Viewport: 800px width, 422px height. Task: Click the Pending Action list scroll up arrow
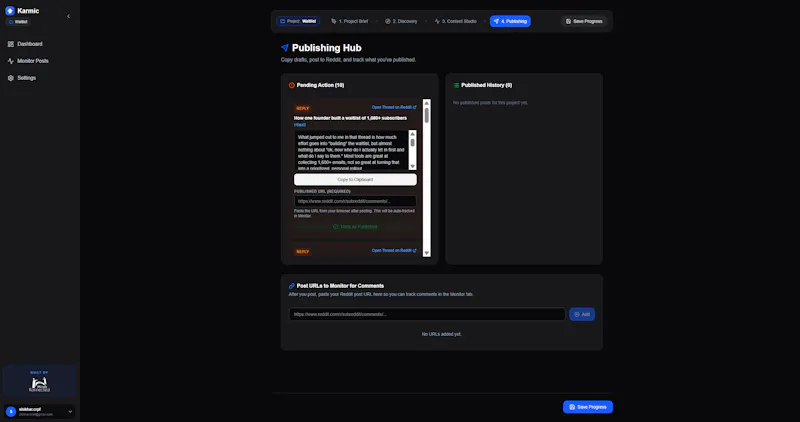click(x=427, y=103)
